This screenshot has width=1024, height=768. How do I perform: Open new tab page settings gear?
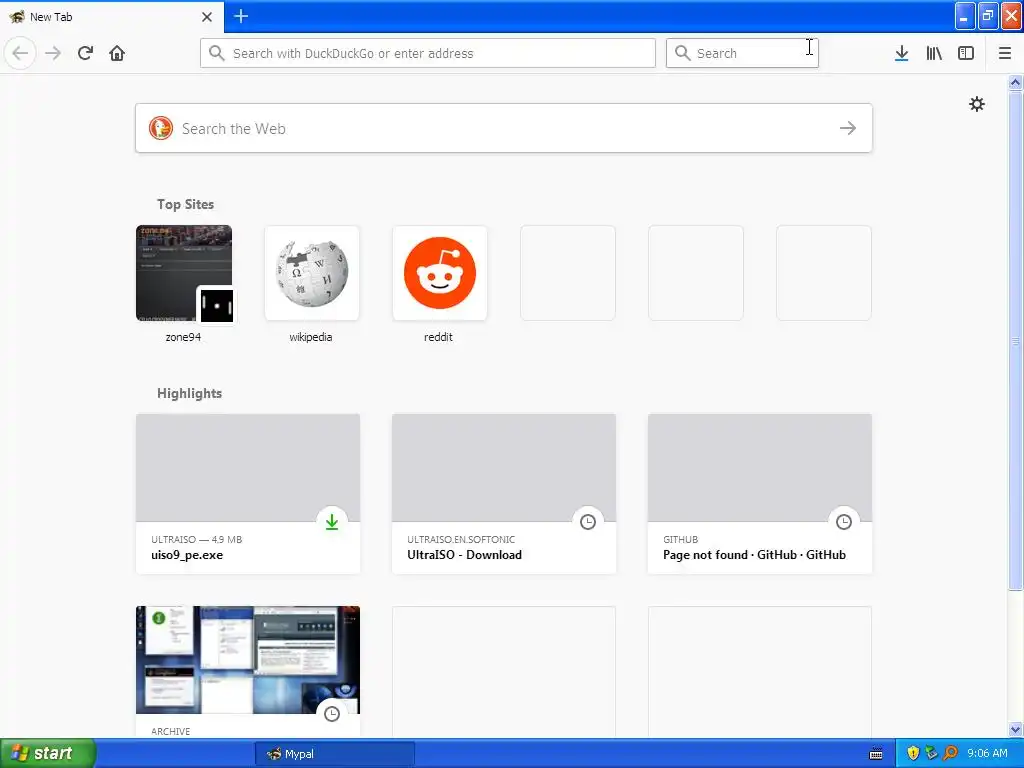coord(976,104)
